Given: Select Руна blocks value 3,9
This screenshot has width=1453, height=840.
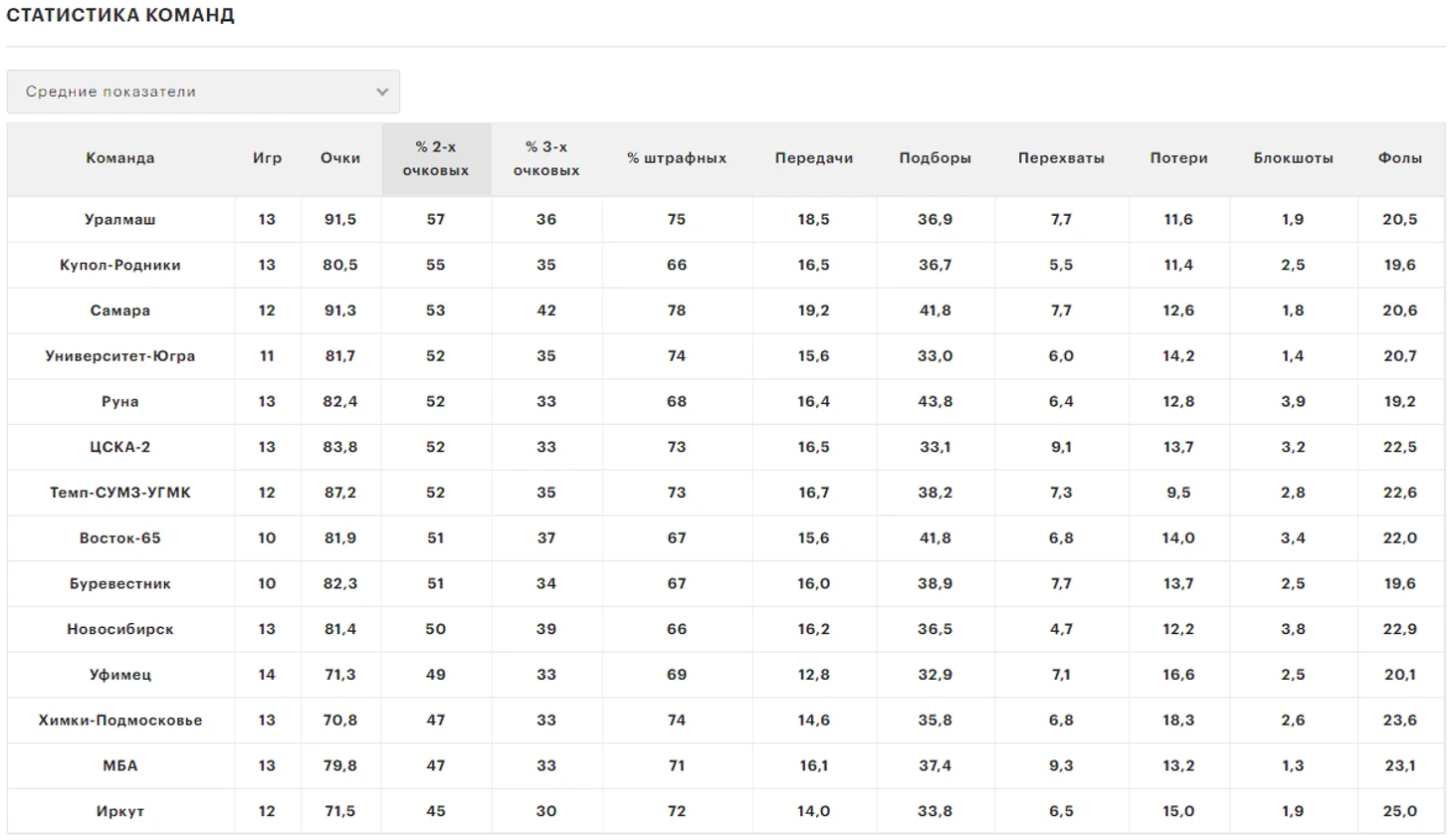Looking at the screenshot, I should pyautogui.click(x=1294, y=402).
